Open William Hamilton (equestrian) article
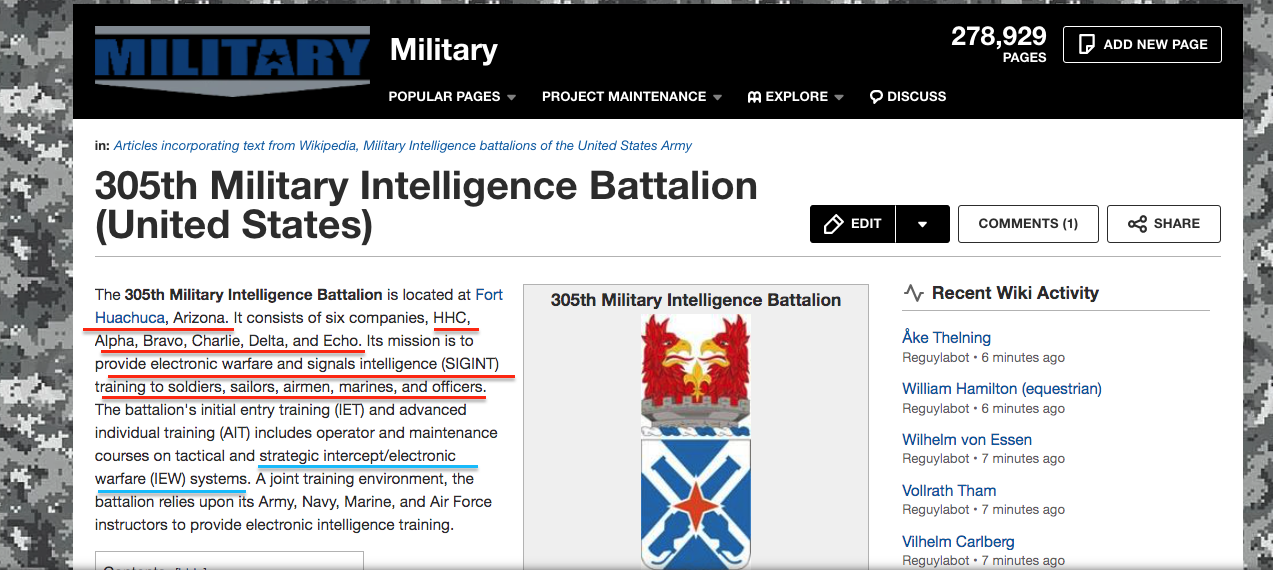 point(1002,389)
